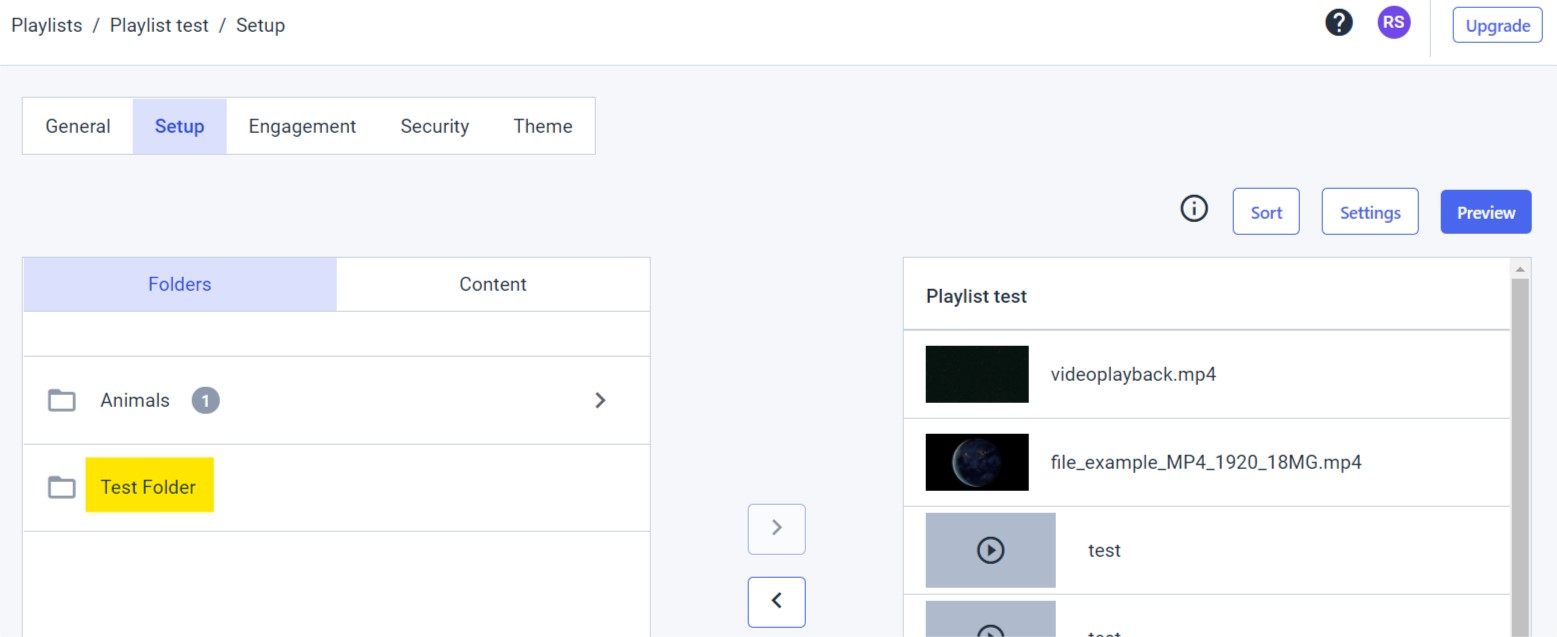This screenshot has width=1557, height=637.
Task: Click the Upgrade button
Action: coord(1497,26)
